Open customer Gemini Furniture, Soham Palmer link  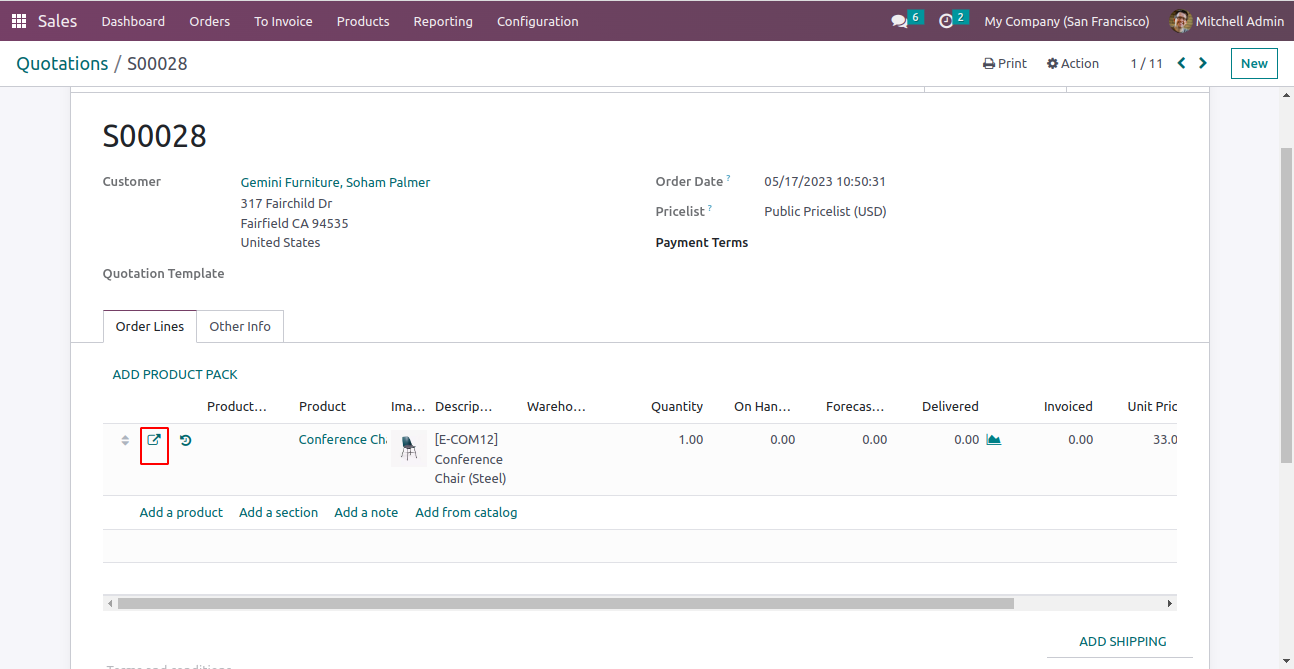[335, 182]
